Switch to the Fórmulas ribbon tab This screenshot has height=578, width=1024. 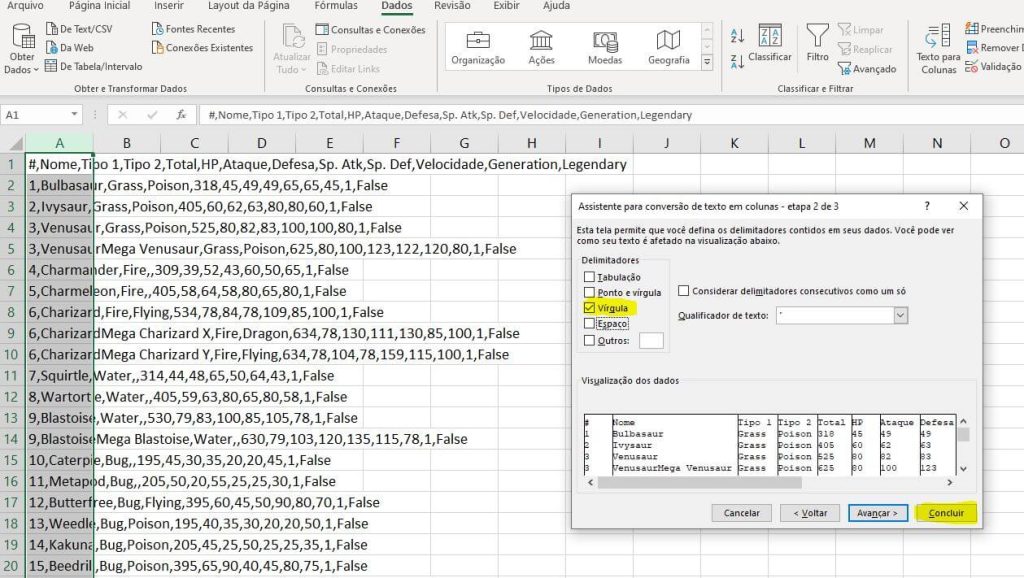pos(335,7)
